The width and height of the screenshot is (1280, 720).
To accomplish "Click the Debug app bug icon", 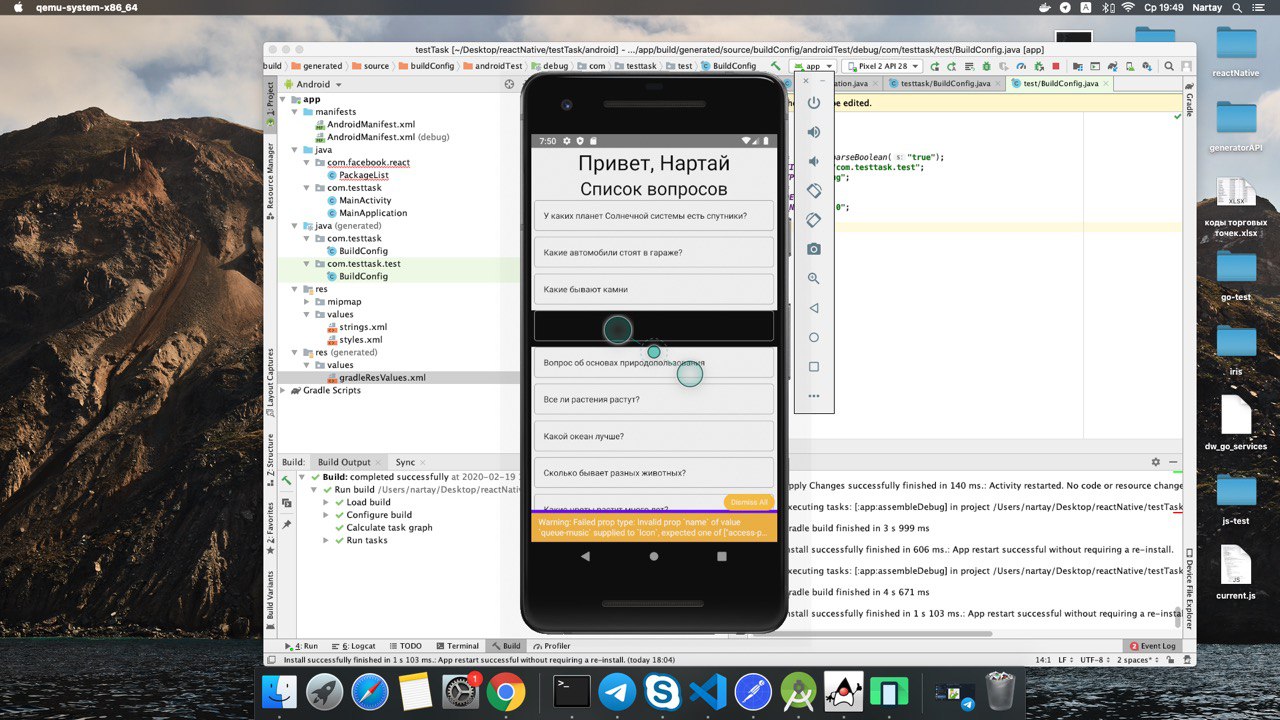I will (986, 66).
